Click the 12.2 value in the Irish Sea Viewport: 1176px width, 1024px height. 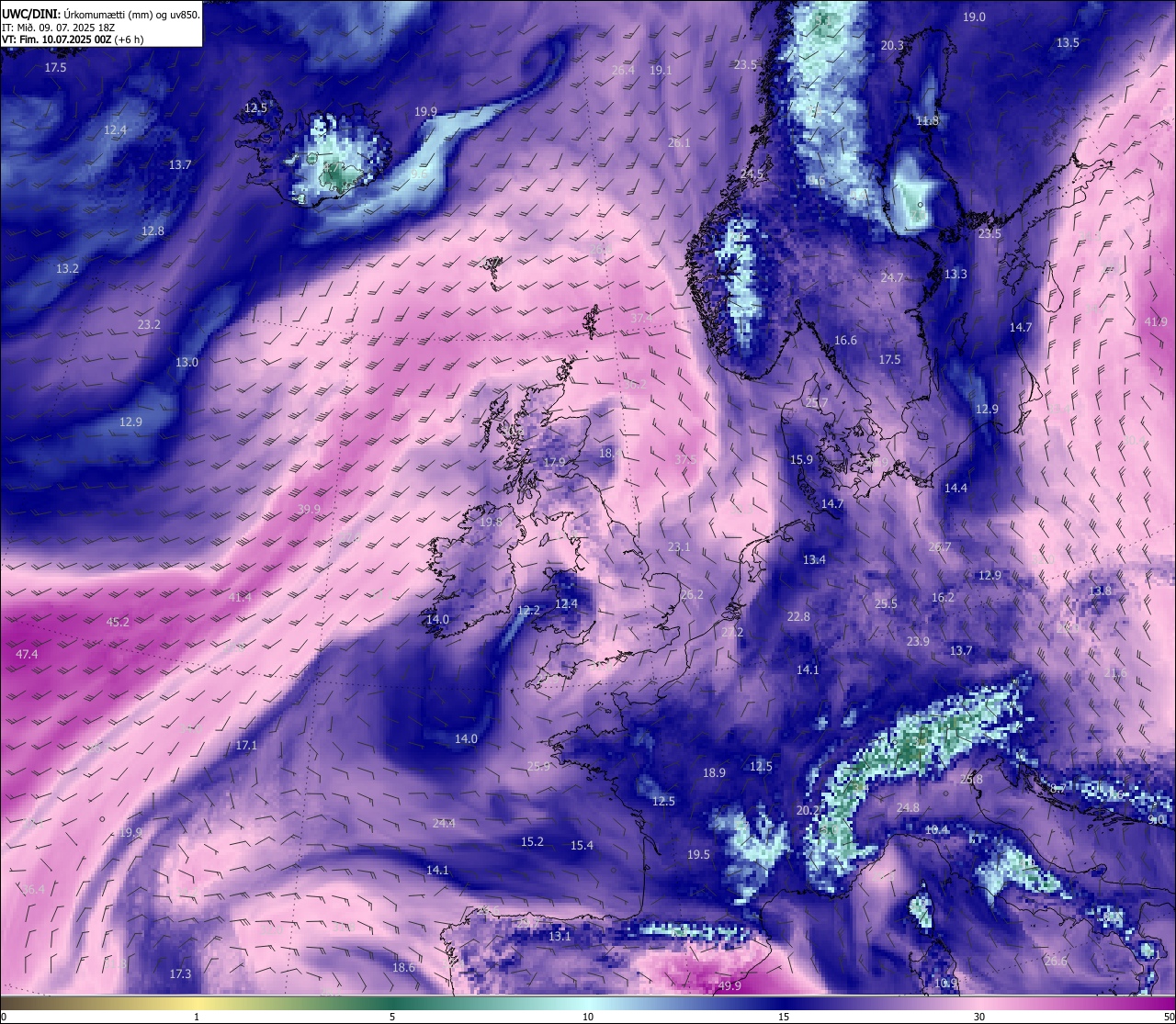[x=528, y=610]
